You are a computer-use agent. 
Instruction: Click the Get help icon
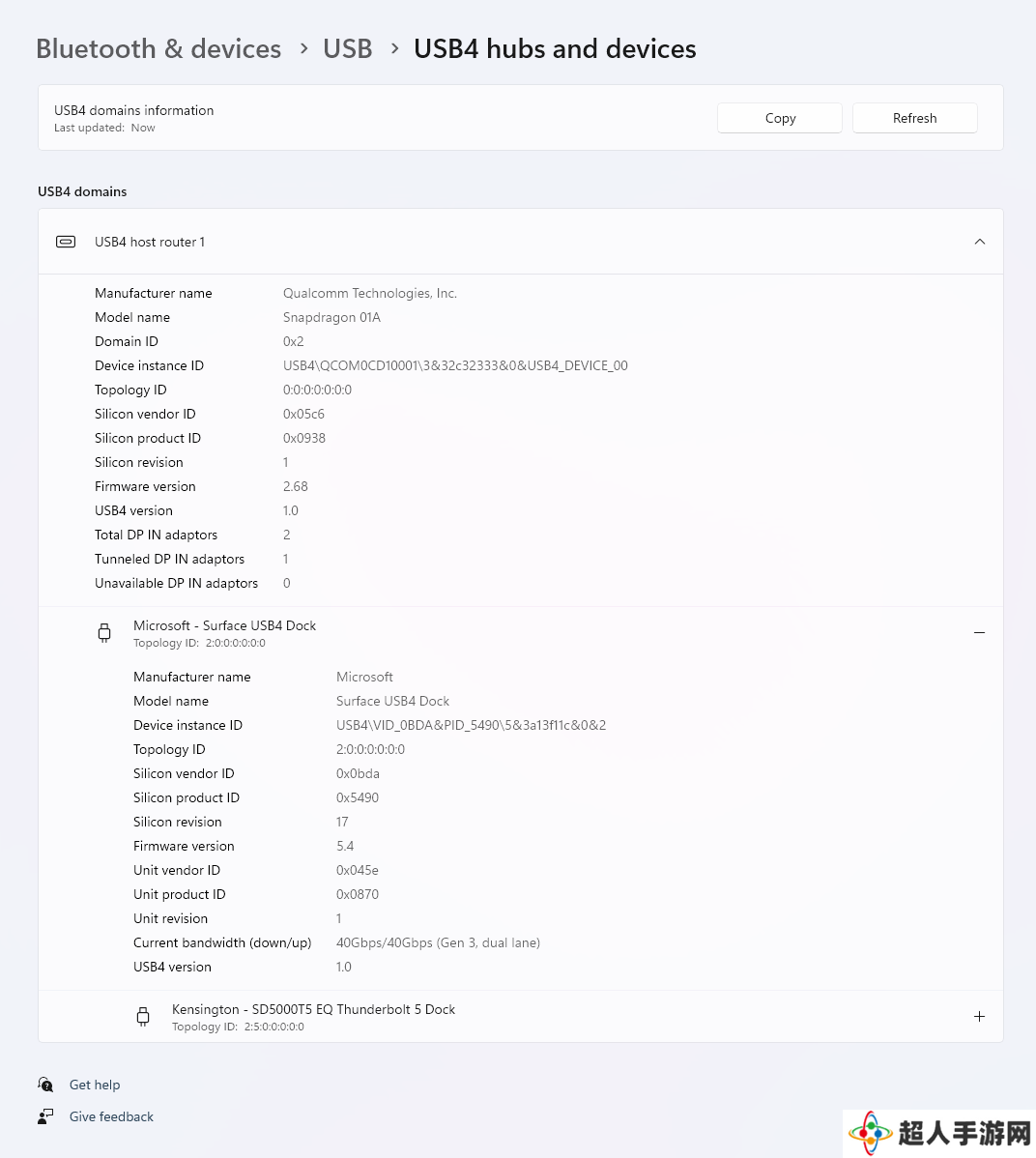pyautogui.click(x=45, y=1085)
